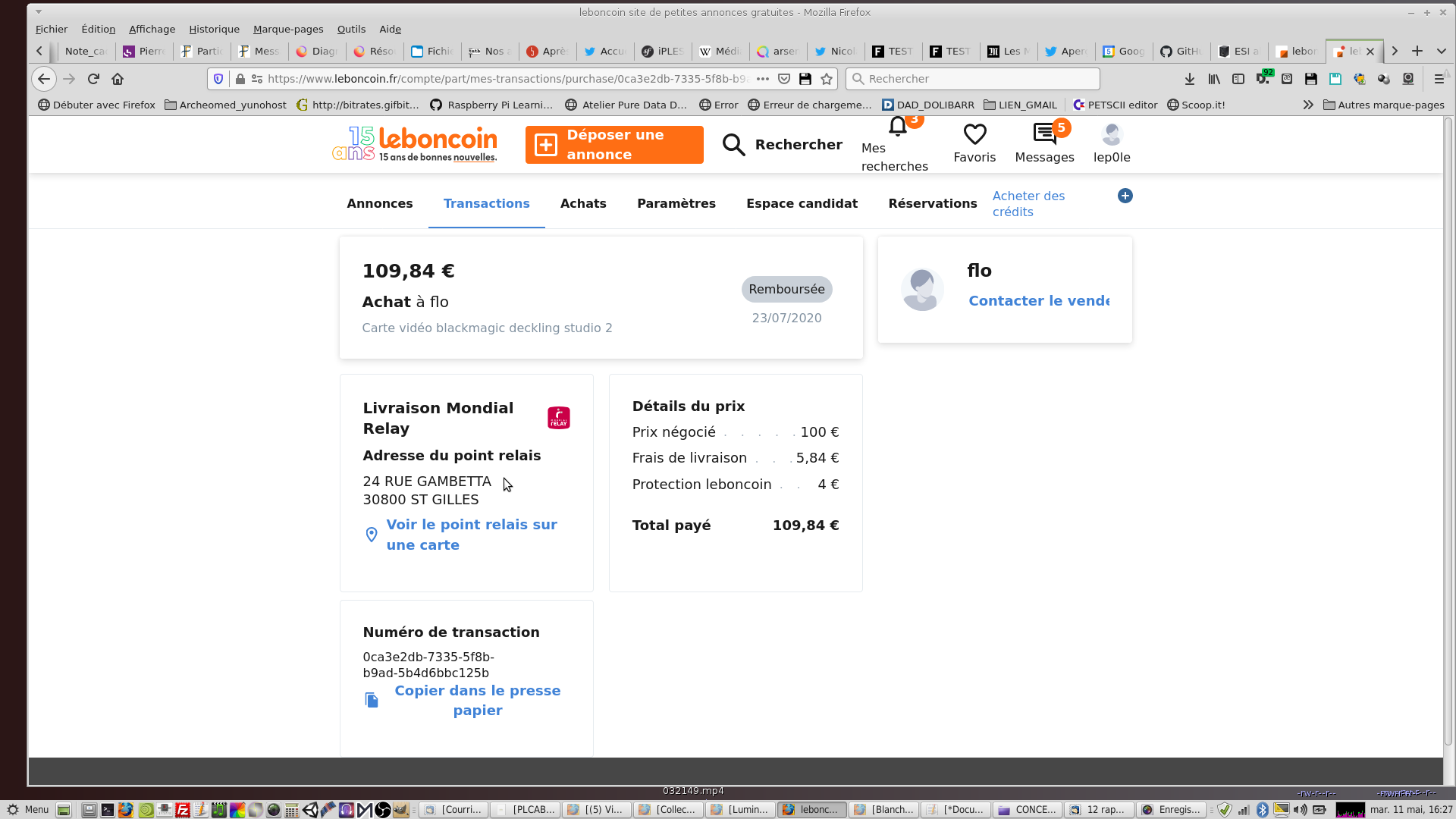This screenshot has height=819, width=1456.
Task: Switch to the Achats tab
Action: tap(583, 203)
